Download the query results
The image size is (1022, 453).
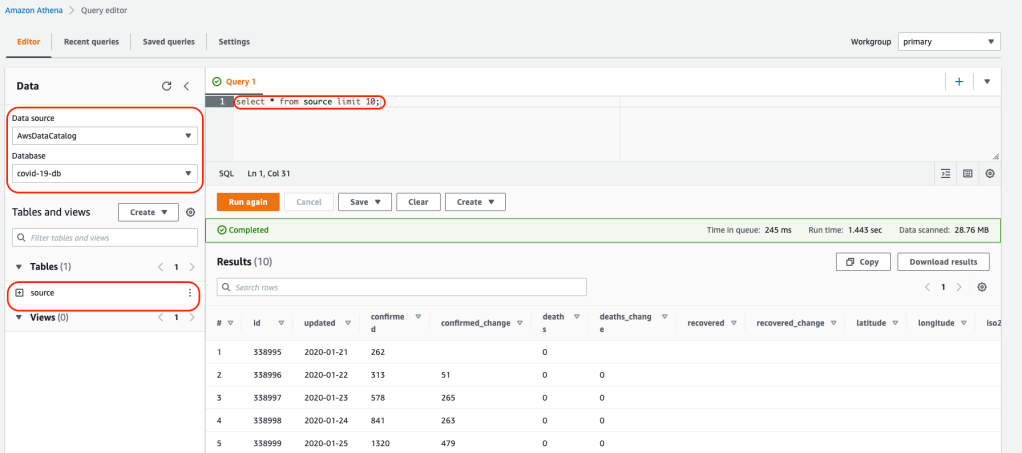[x=943, y=262]
